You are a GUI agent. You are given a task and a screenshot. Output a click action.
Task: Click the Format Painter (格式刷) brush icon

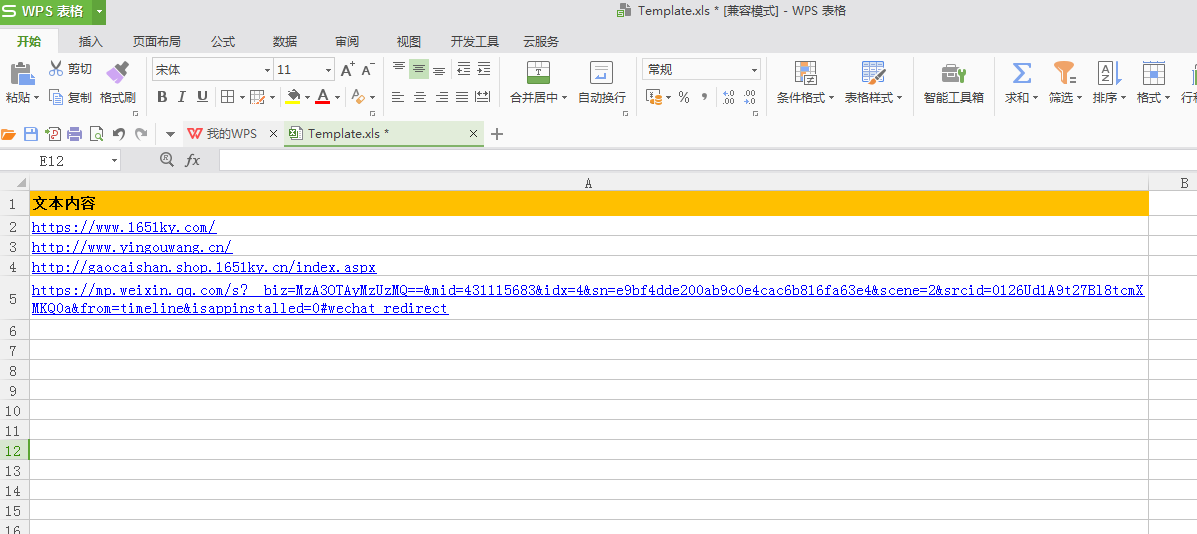tap(118, 72)
